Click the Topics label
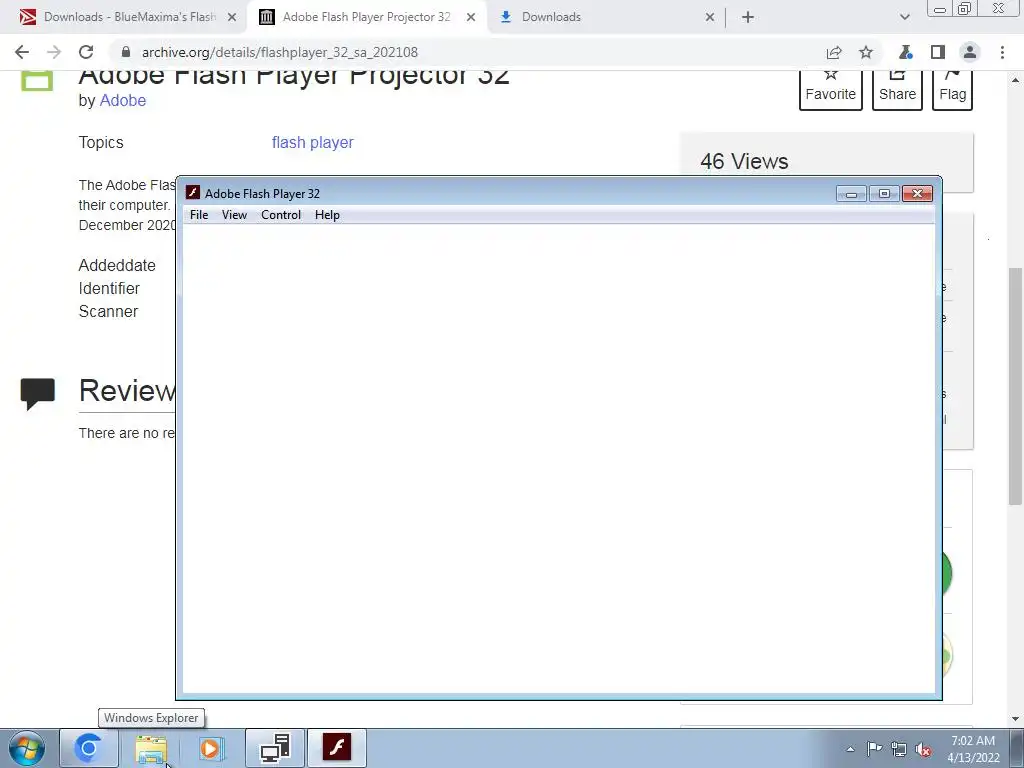This screenshot has height=768, width=1024. (101, 142)
